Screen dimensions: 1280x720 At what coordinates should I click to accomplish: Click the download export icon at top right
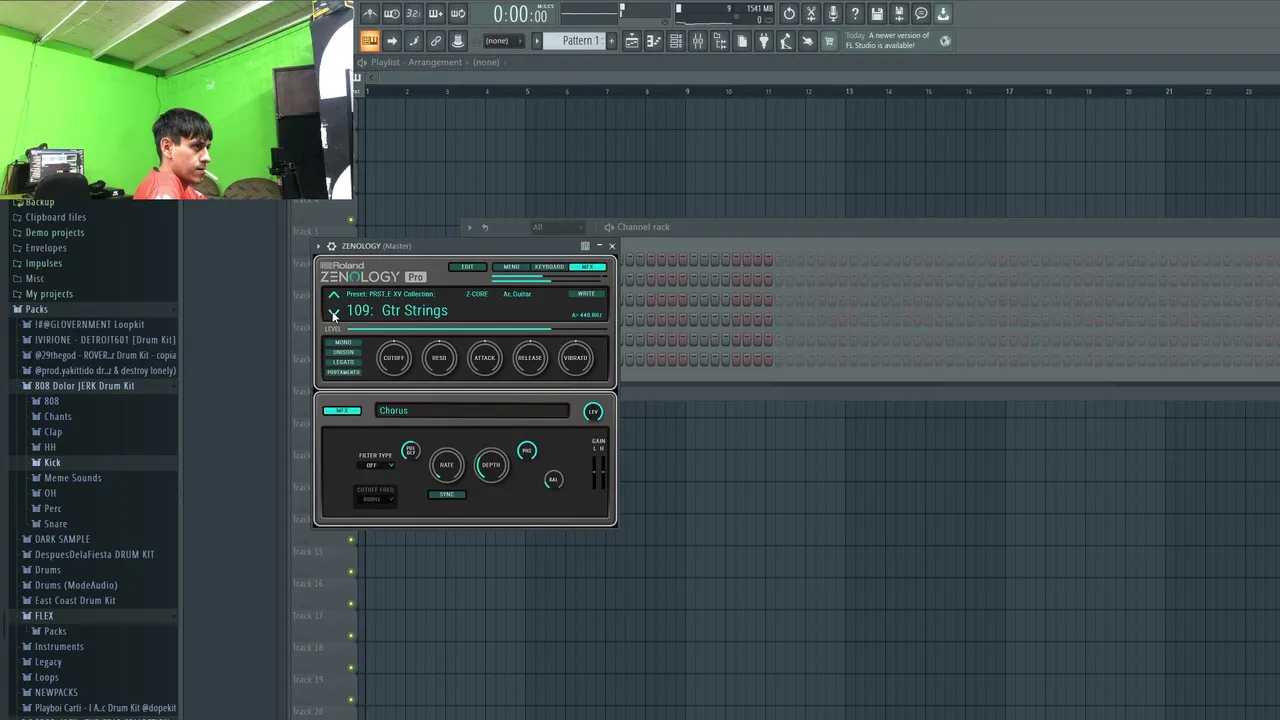point(943,14)
